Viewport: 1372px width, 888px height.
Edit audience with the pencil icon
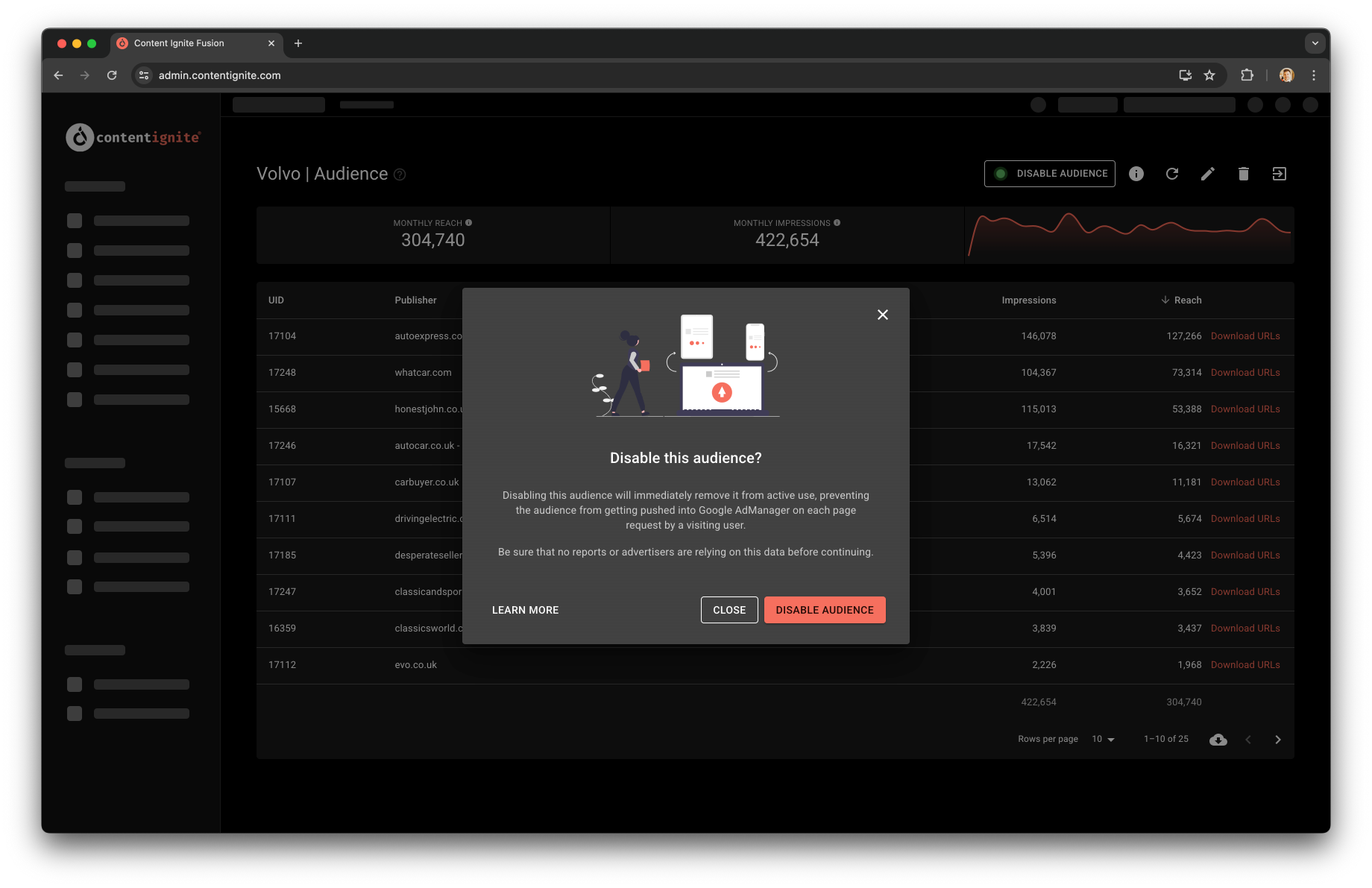[x=1208, y=174]
